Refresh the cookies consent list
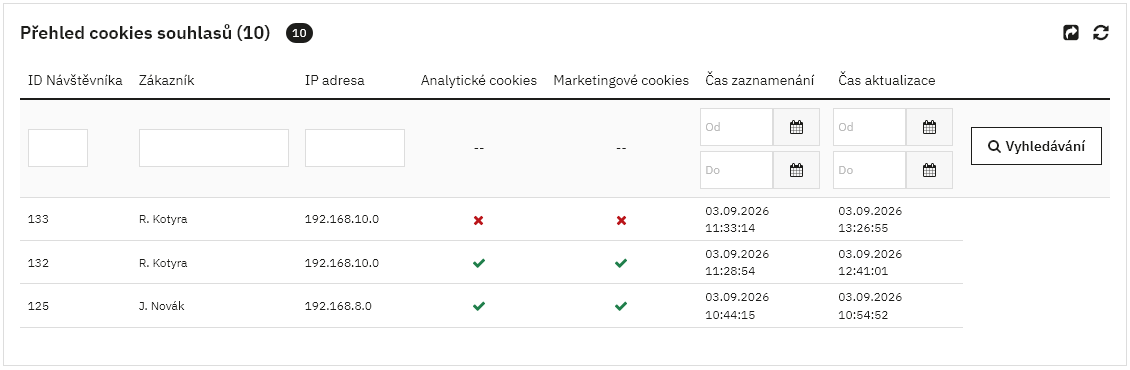The height and width of the screenshot is (370, 1130). tap(1100, 32)
